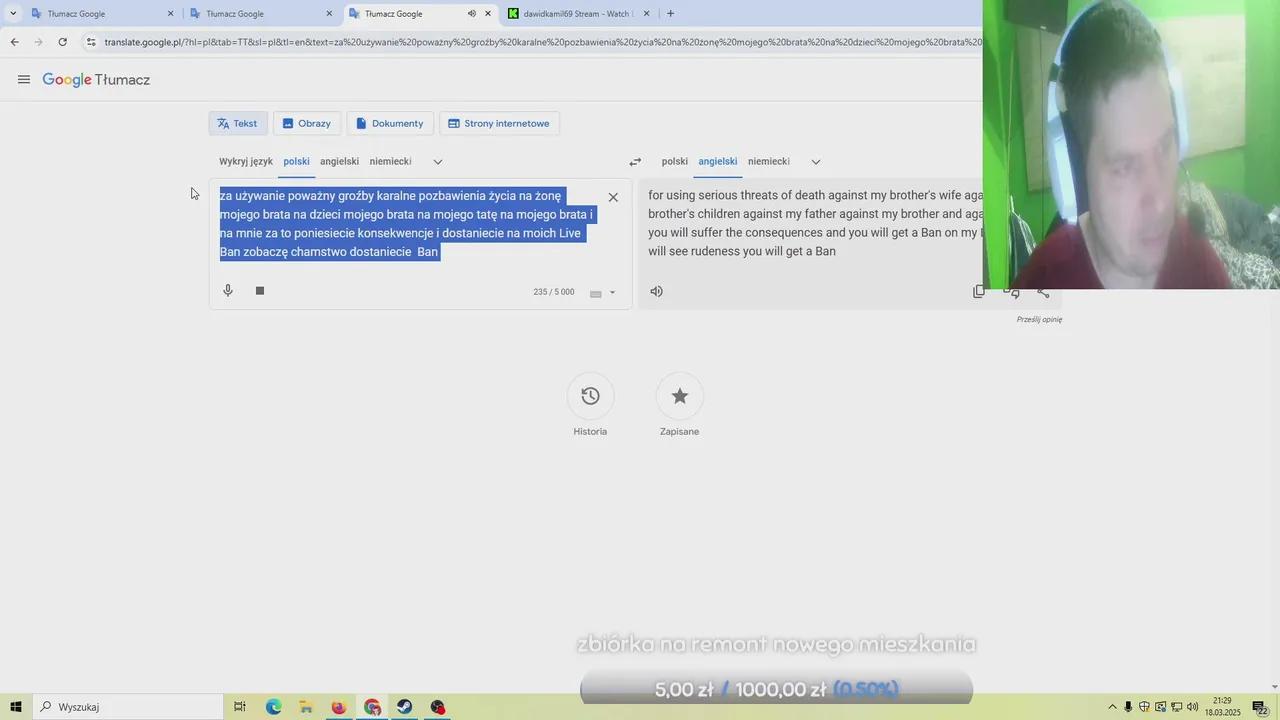The height and width of the screenshot is (720, 1280).
Task: Expand more source languages list
Action: 438,161
